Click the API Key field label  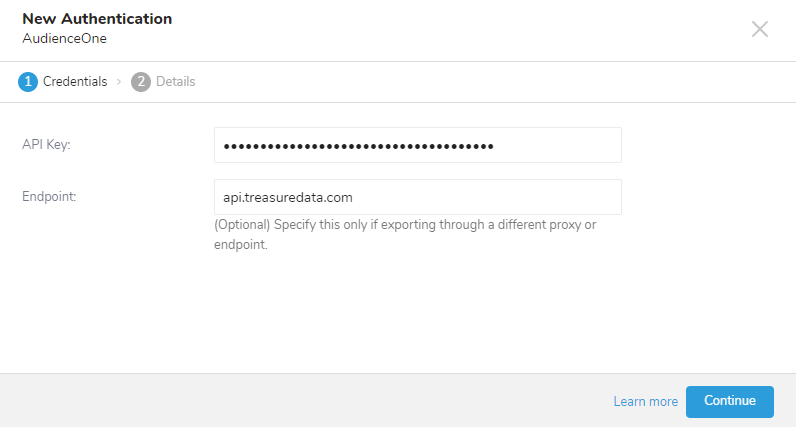(x=46, y=145)
